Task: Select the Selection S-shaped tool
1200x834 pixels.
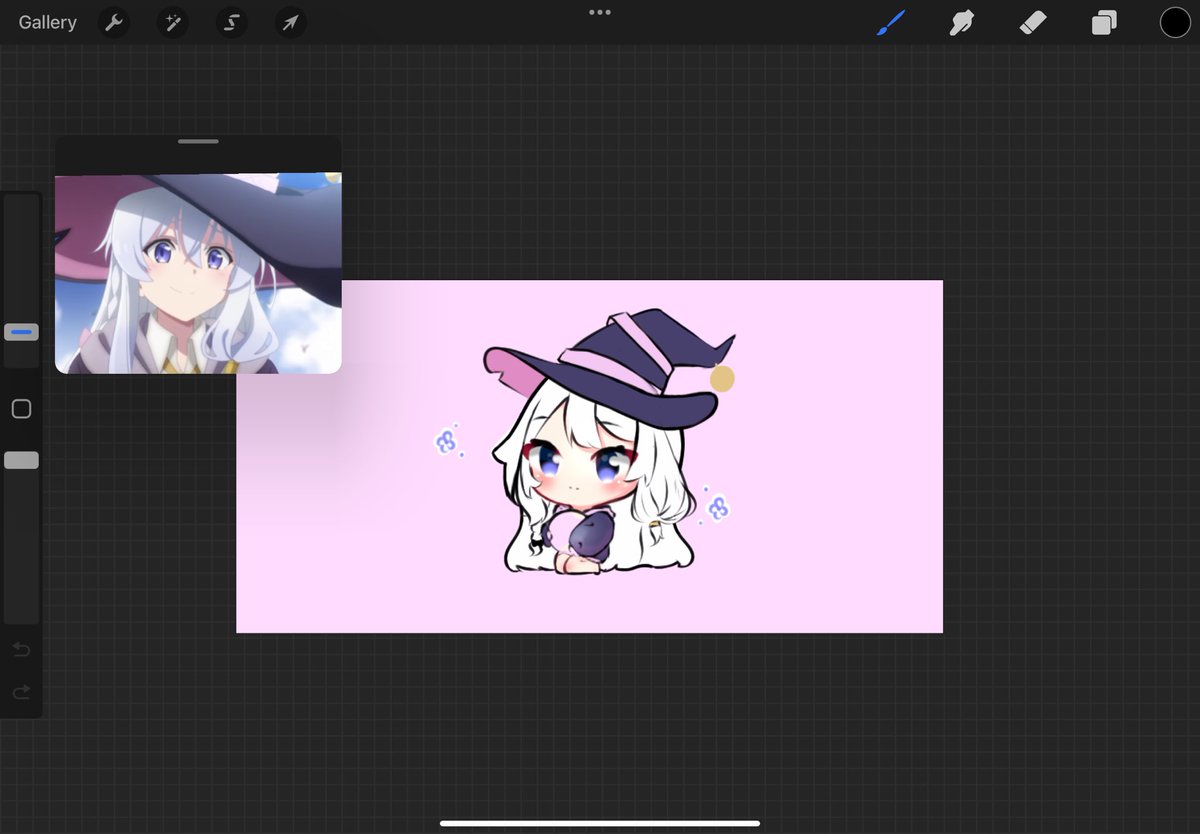Action: coord(231,22)
